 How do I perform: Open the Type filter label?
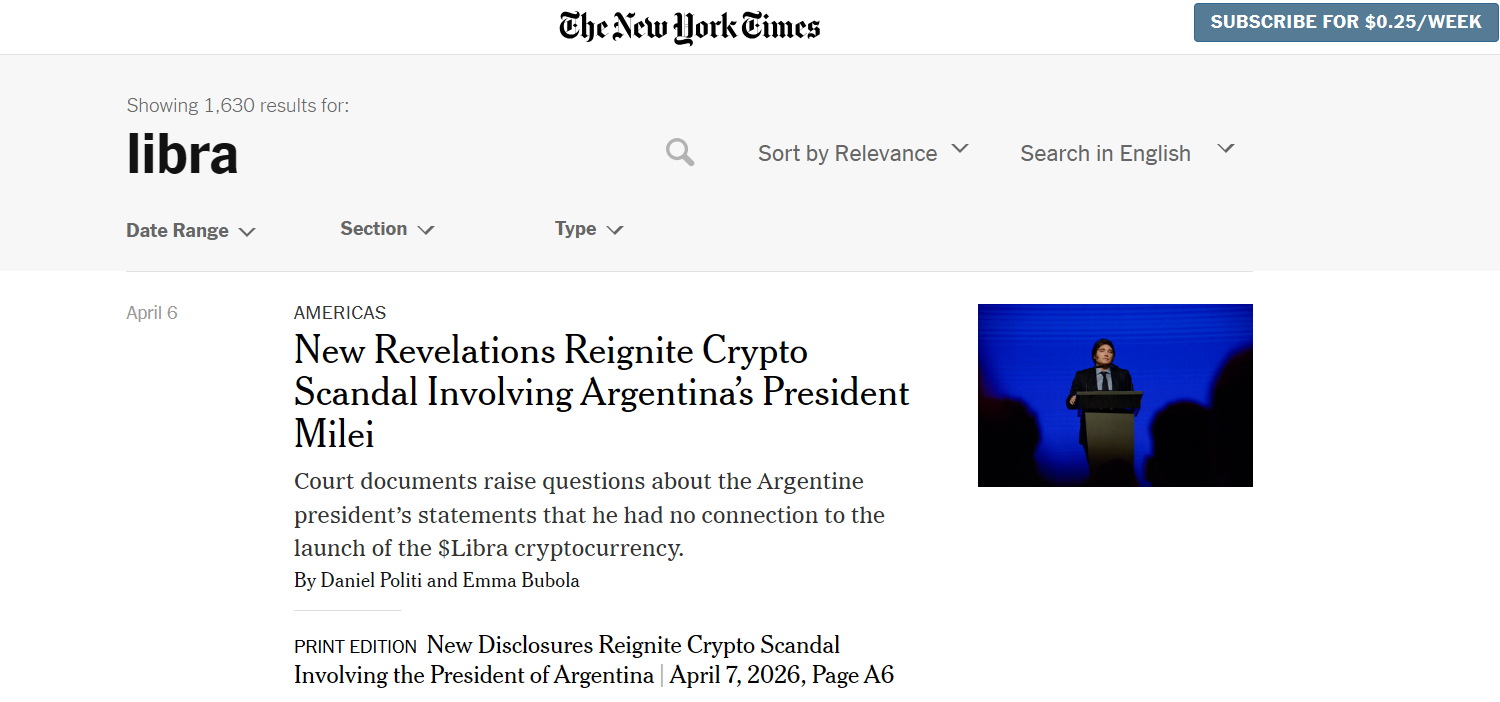coord(575,229)
